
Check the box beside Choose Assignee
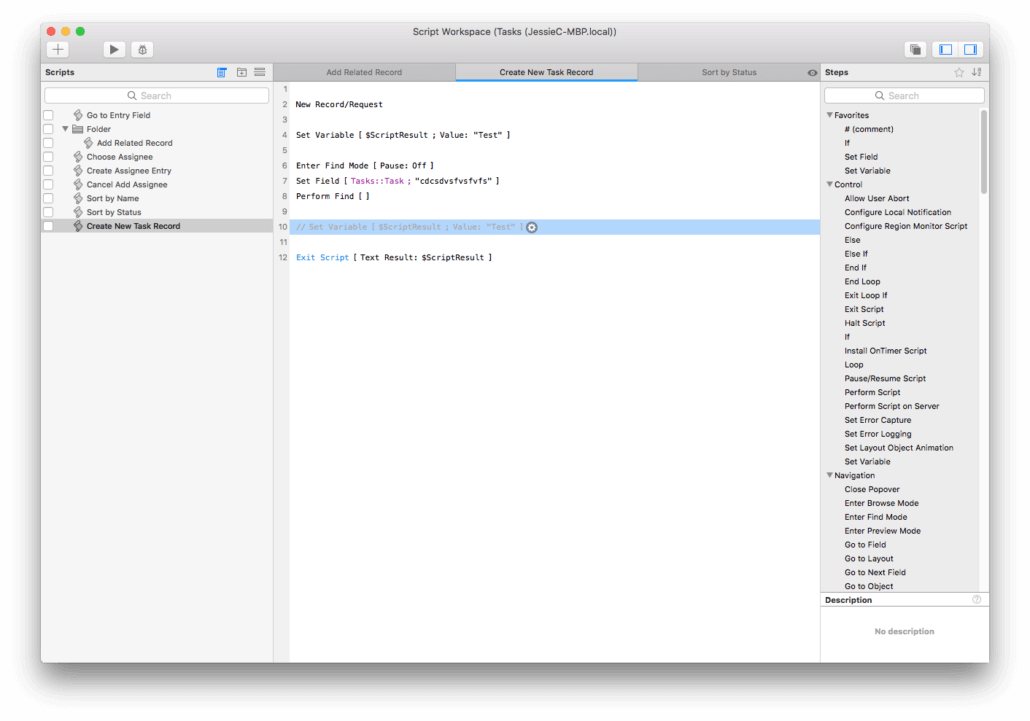(x=49, y=157)
